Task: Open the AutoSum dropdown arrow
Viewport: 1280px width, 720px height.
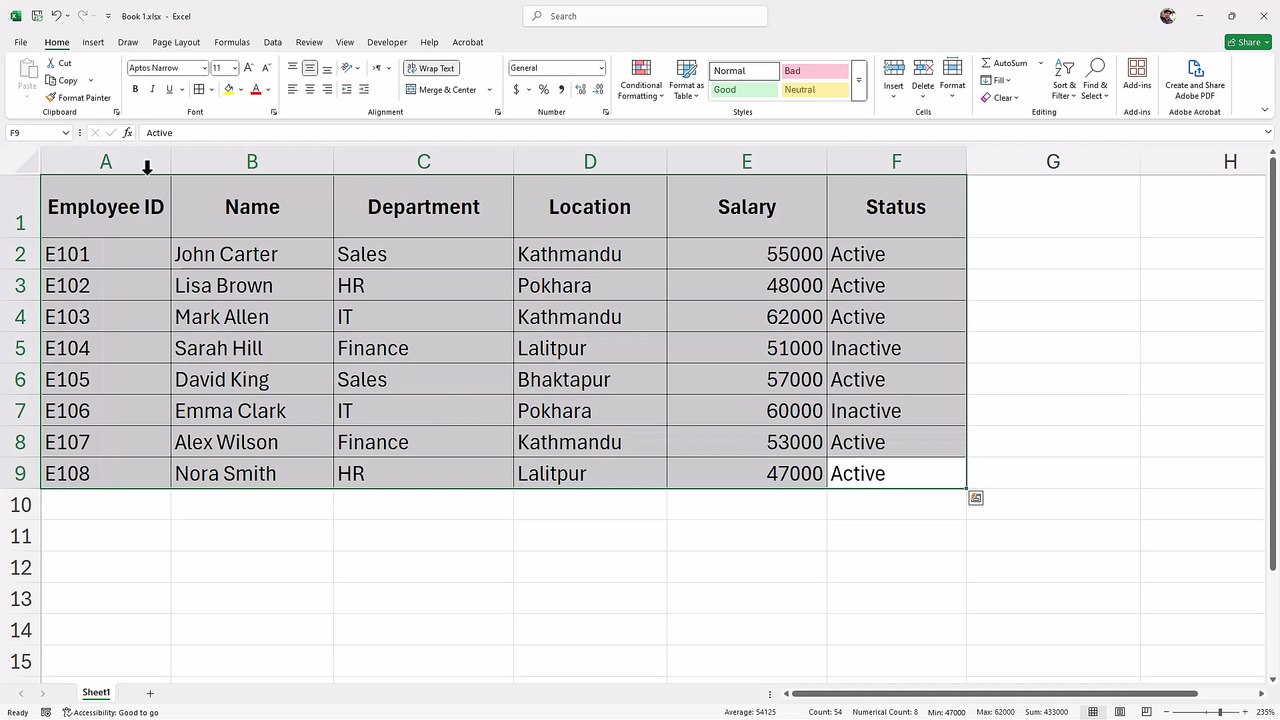Action: (1041, 63)
